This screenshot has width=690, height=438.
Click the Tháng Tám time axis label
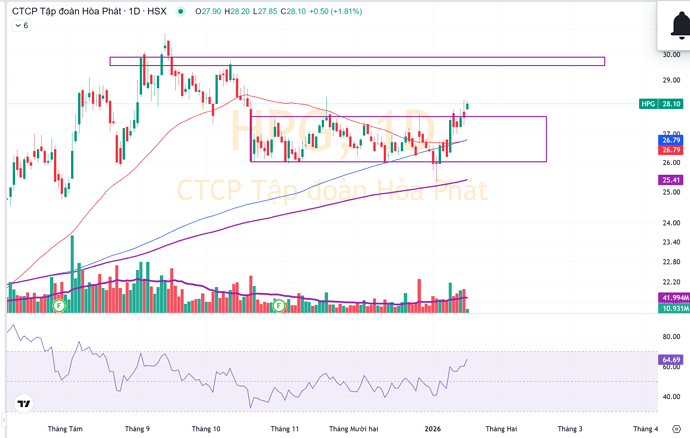65,429
